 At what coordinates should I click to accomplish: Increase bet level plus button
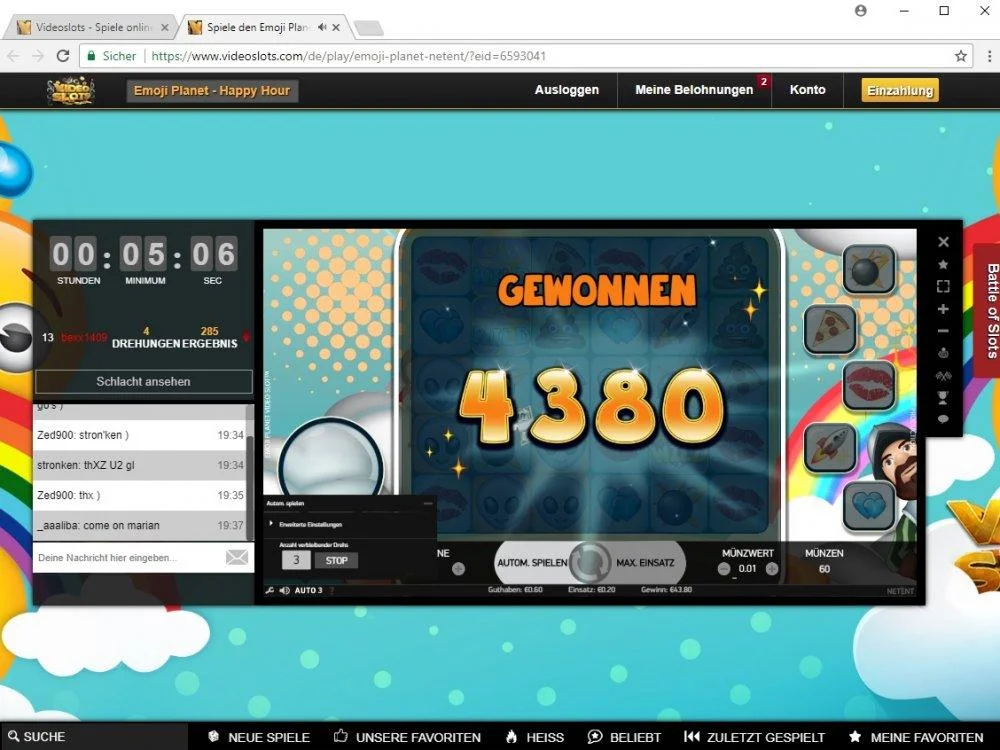click(459, 569)
